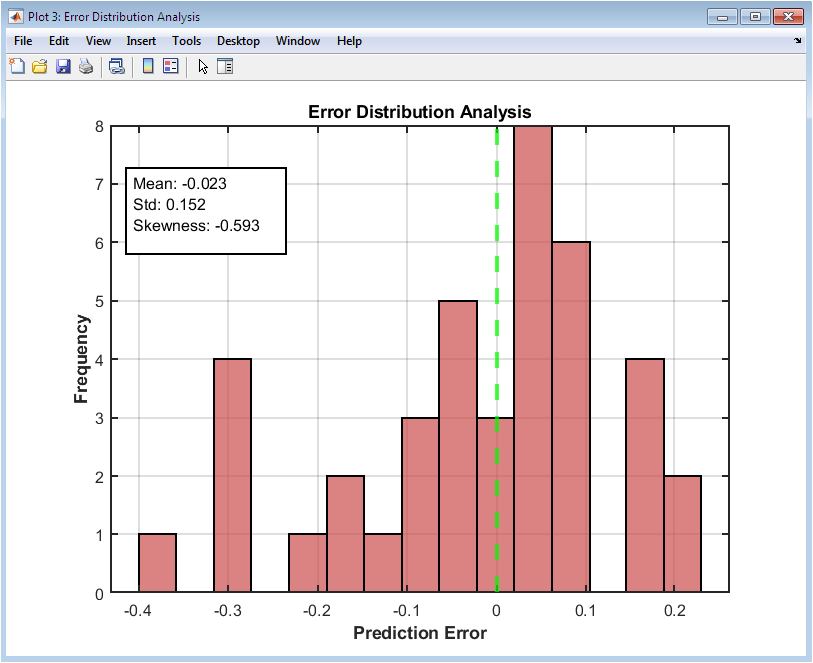
Task: Click the tallest histogram bar near 0.05
Action: (x=533, y=359)
